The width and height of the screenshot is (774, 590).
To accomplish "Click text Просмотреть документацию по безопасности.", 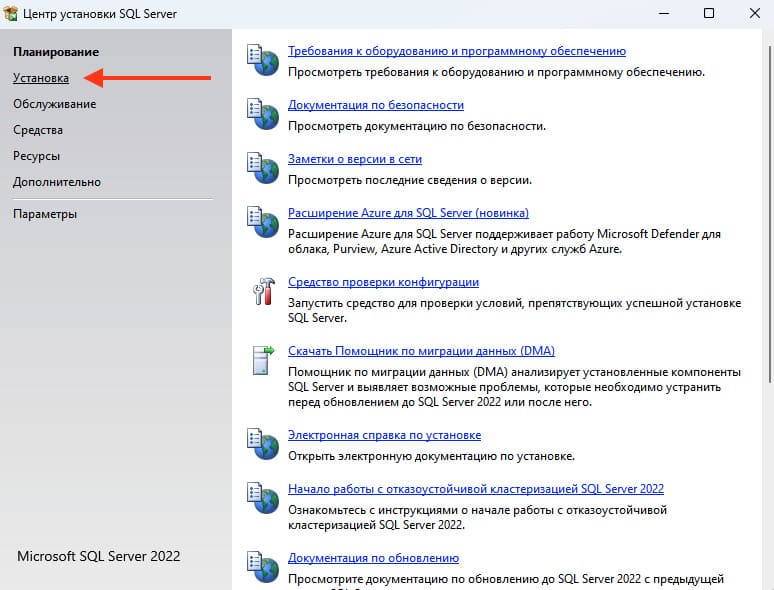I will (x=417, y=126).
